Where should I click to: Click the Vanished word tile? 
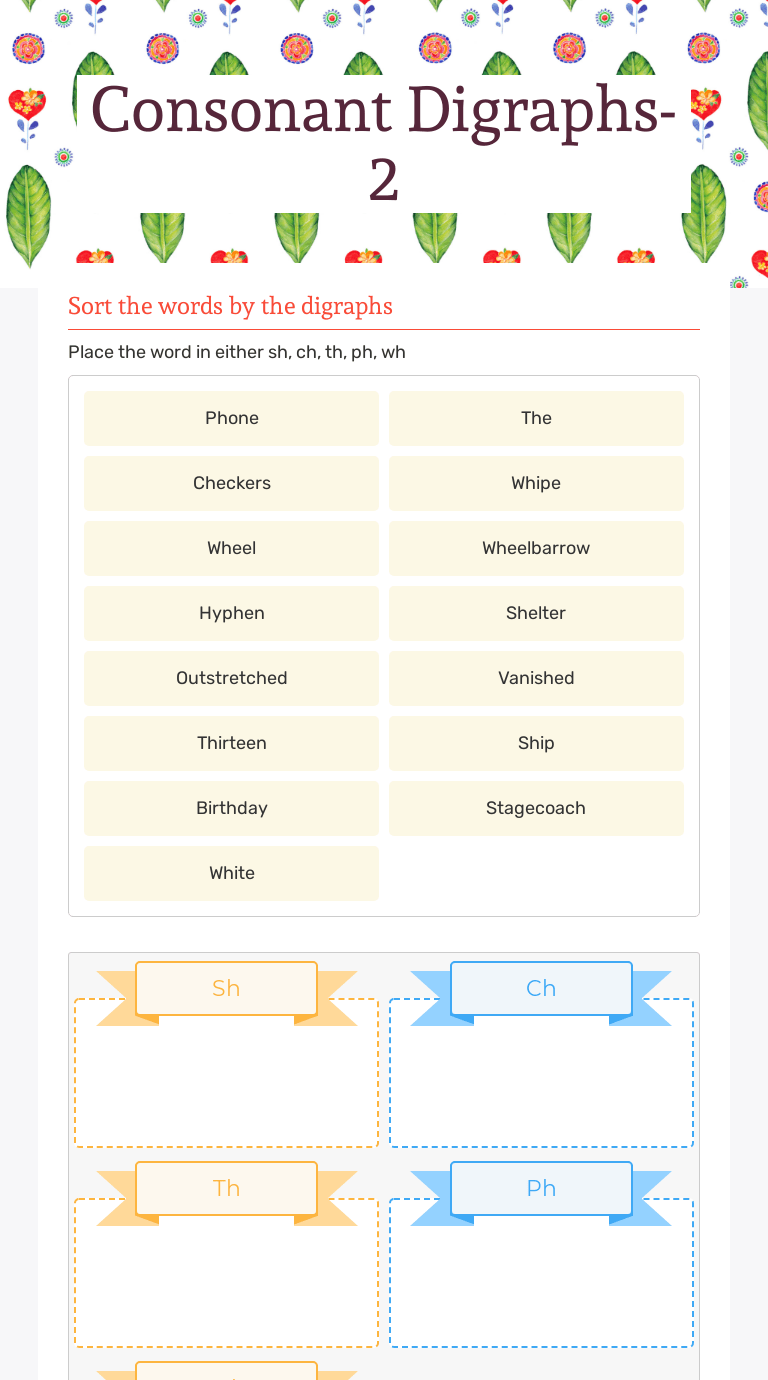536,678
